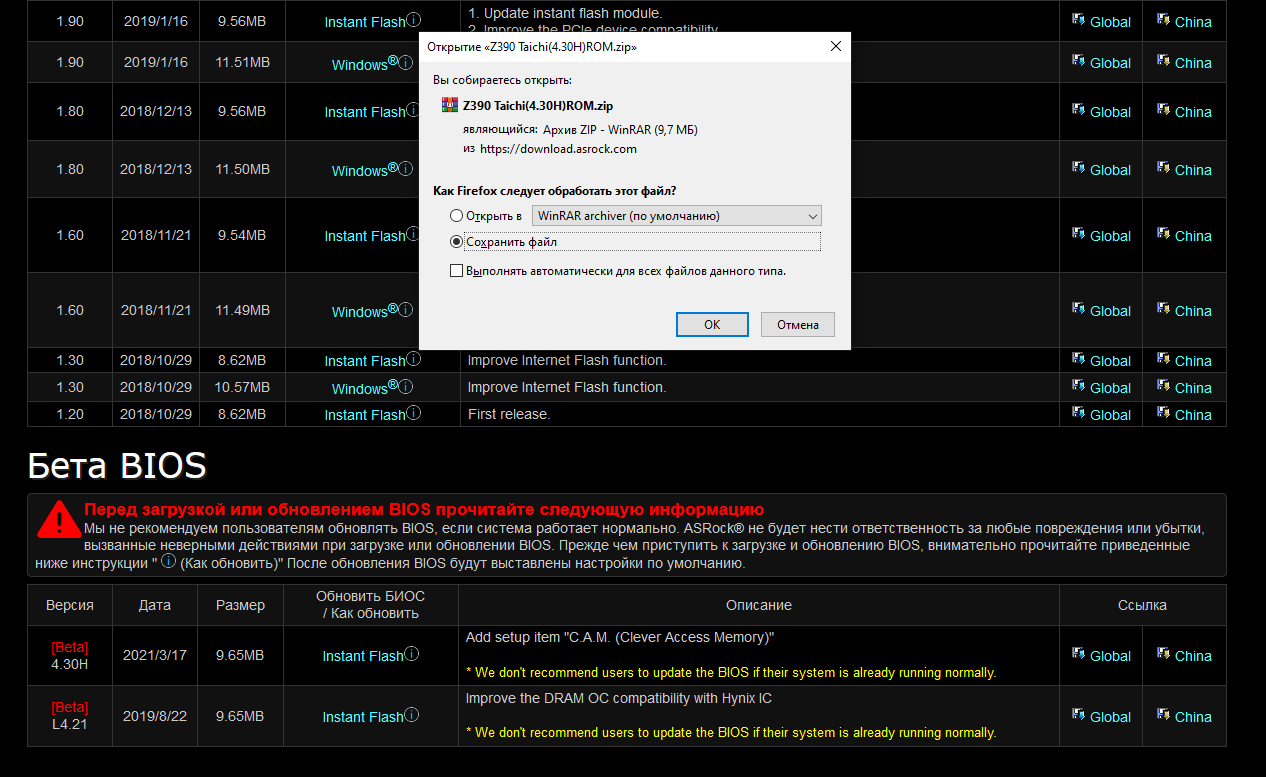This screenshot has width=1266, height=777.
Task: Click the 'Размер' column header
Action: (241, 605)
